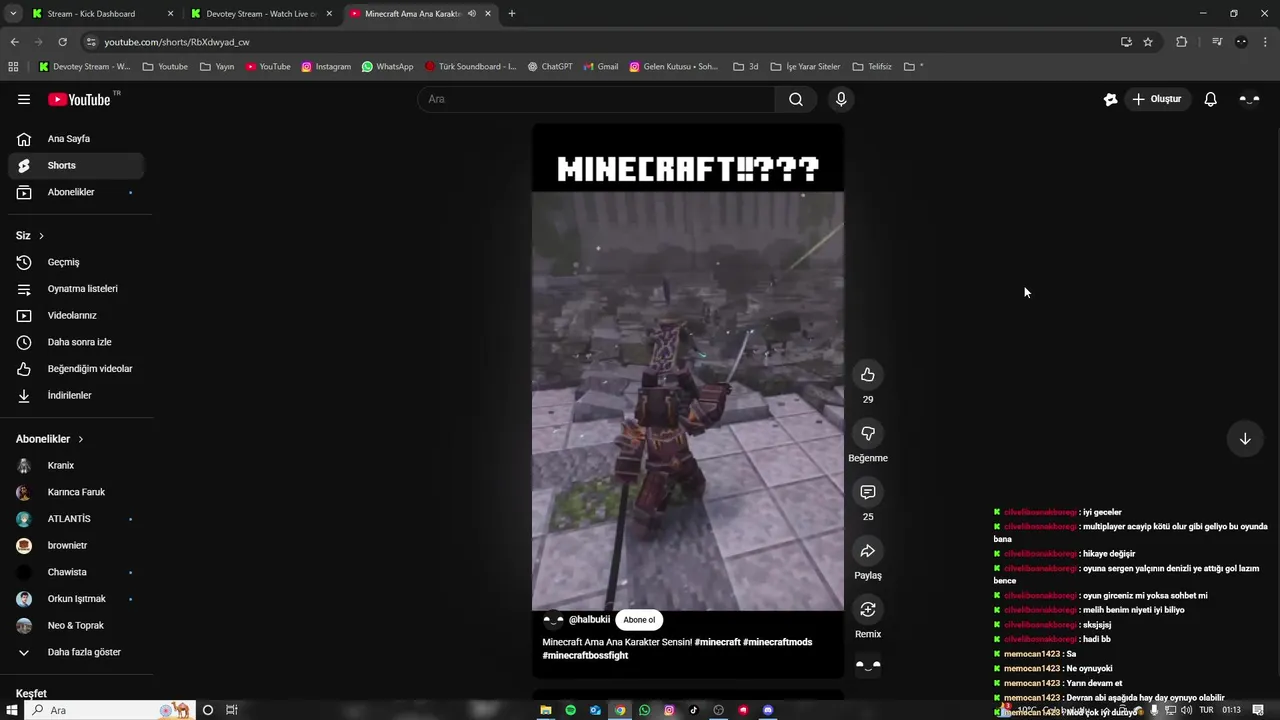Image resolution: width=1280 pixels, height=720 pixels.
Task: Switch to Devotey Stream Watch Live tab
Action: (261, 14)
